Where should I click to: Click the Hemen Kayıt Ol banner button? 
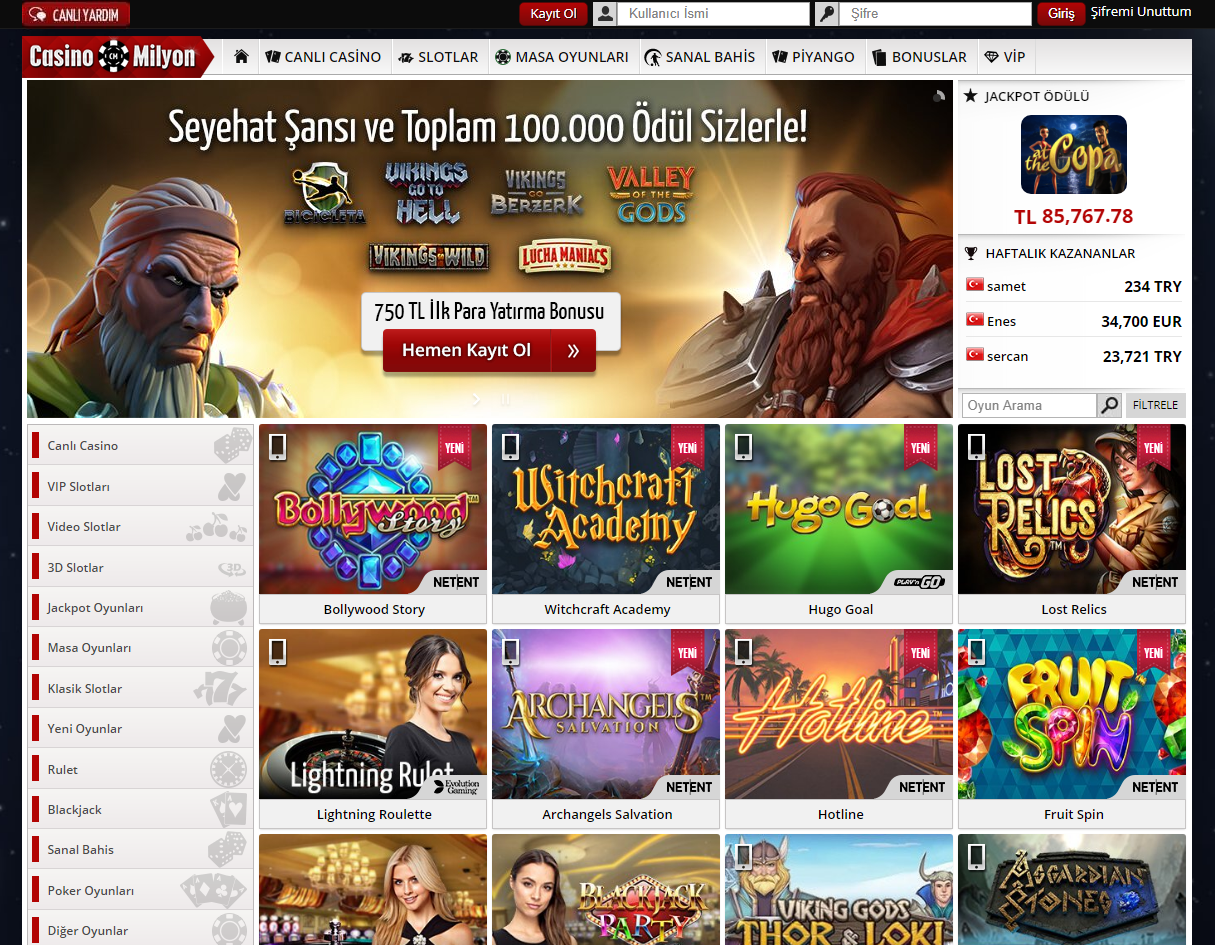point(489,351)
